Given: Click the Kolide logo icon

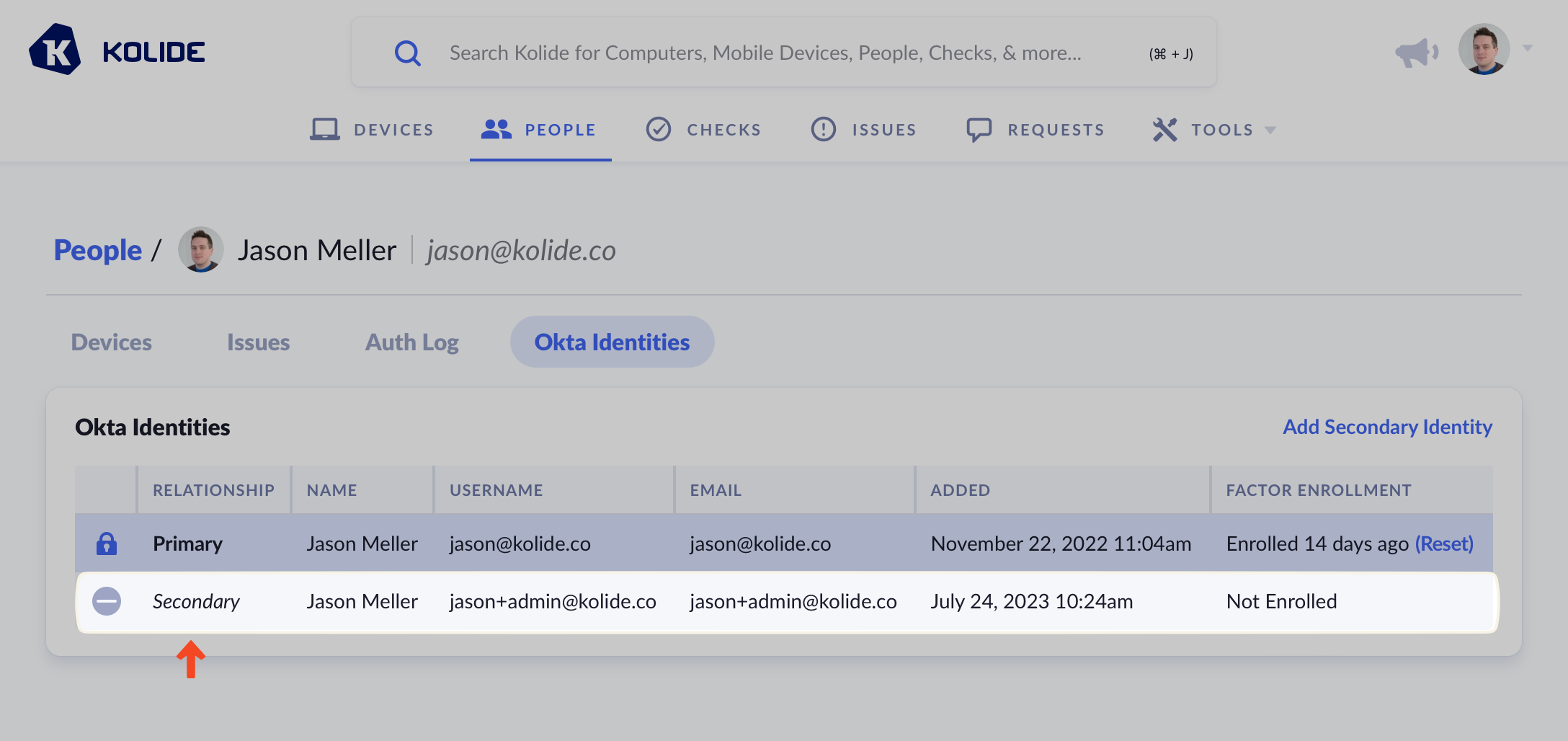Looking at the screenshot, I should (55, 50).
